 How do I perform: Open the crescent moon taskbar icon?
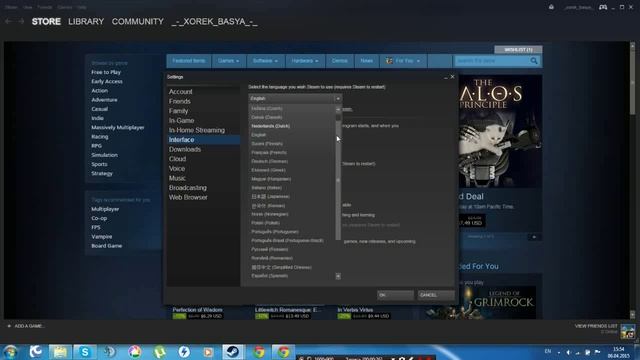(36, 352)
